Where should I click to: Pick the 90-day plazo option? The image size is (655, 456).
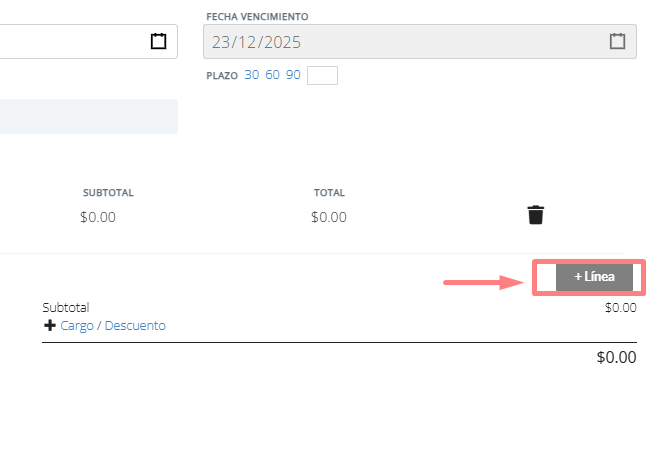point(293,75)
